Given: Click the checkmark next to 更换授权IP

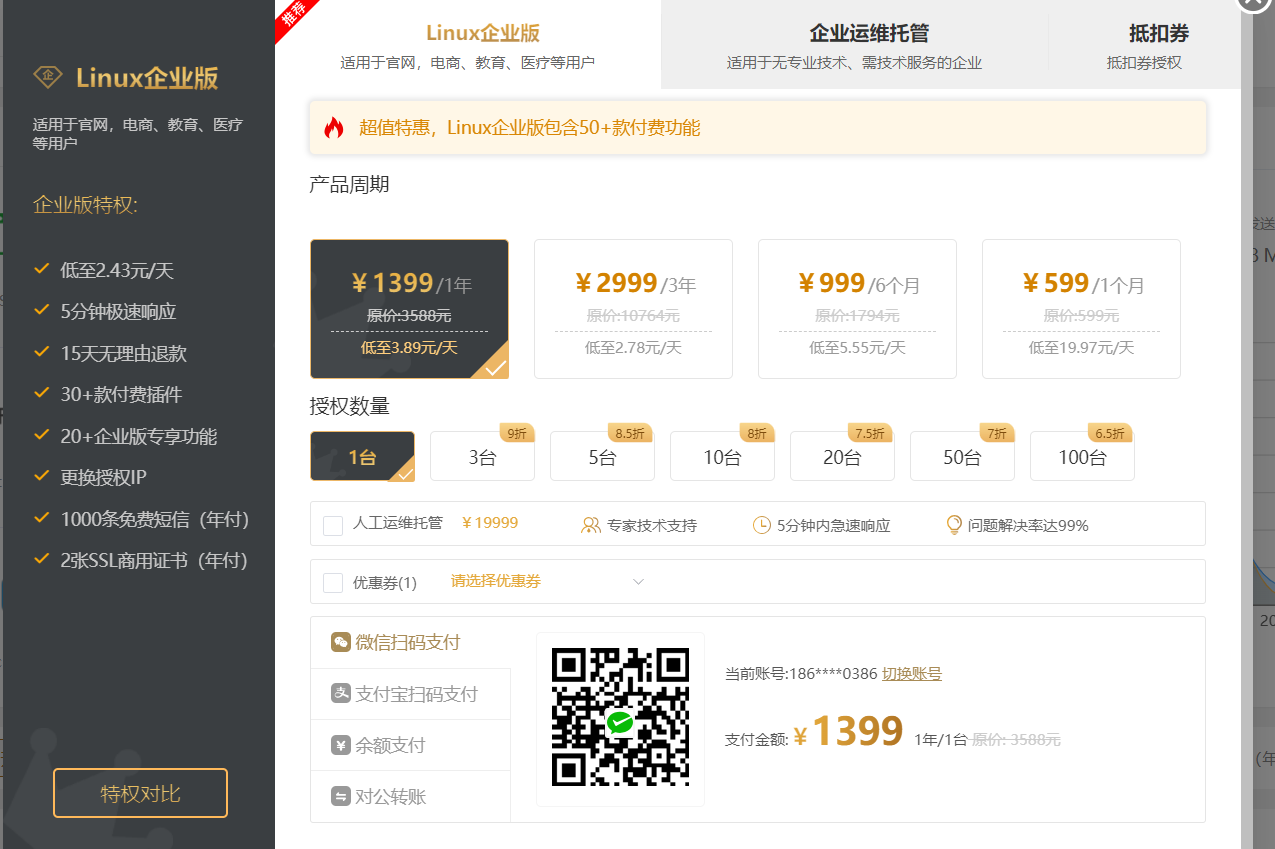Looking at the screenshot, I should 42,476.
